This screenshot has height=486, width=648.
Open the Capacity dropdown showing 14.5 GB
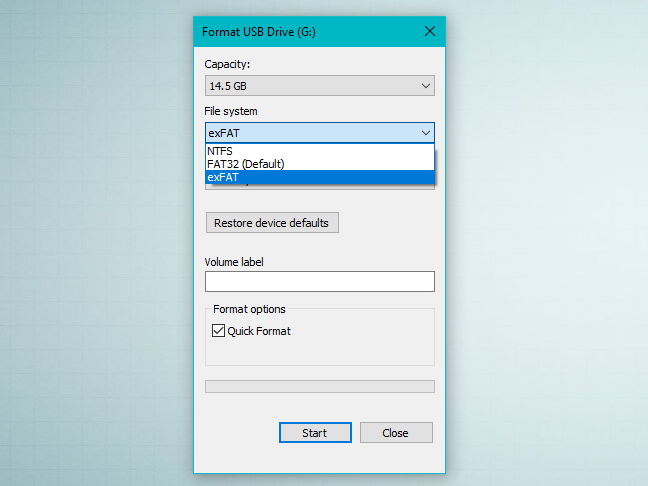click(319, 86)
